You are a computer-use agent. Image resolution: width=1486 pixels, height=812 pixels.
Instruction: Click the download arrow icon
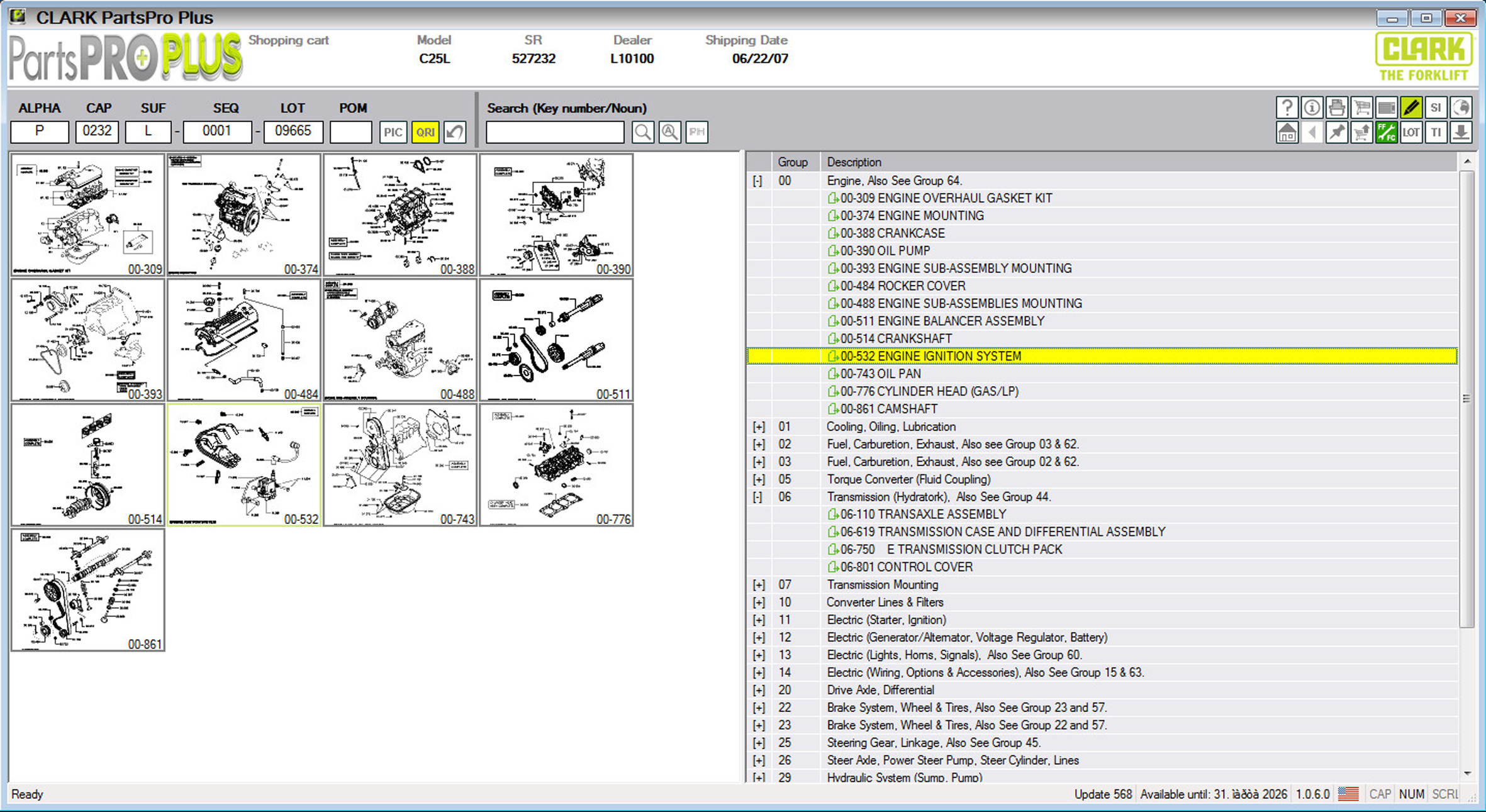1461,133
